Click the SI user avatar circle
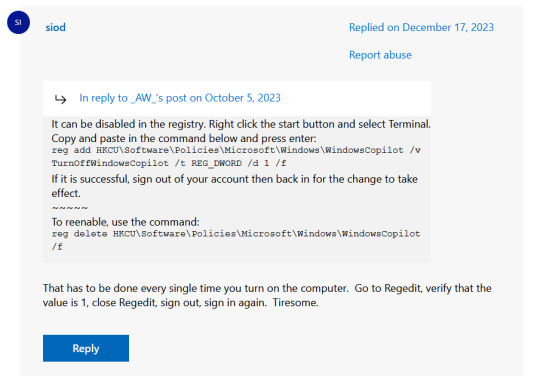 coord(18,22)
